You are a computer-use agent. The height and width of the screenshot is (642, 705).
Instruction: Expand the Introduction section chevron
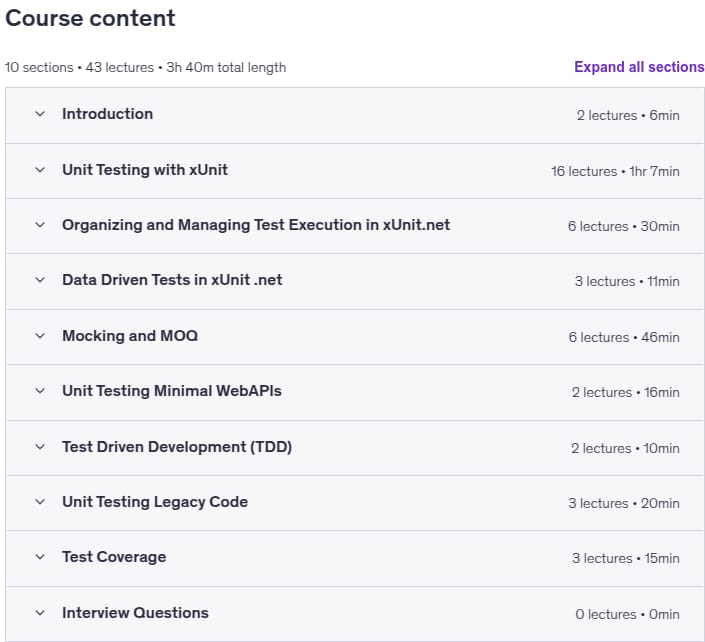40,114
